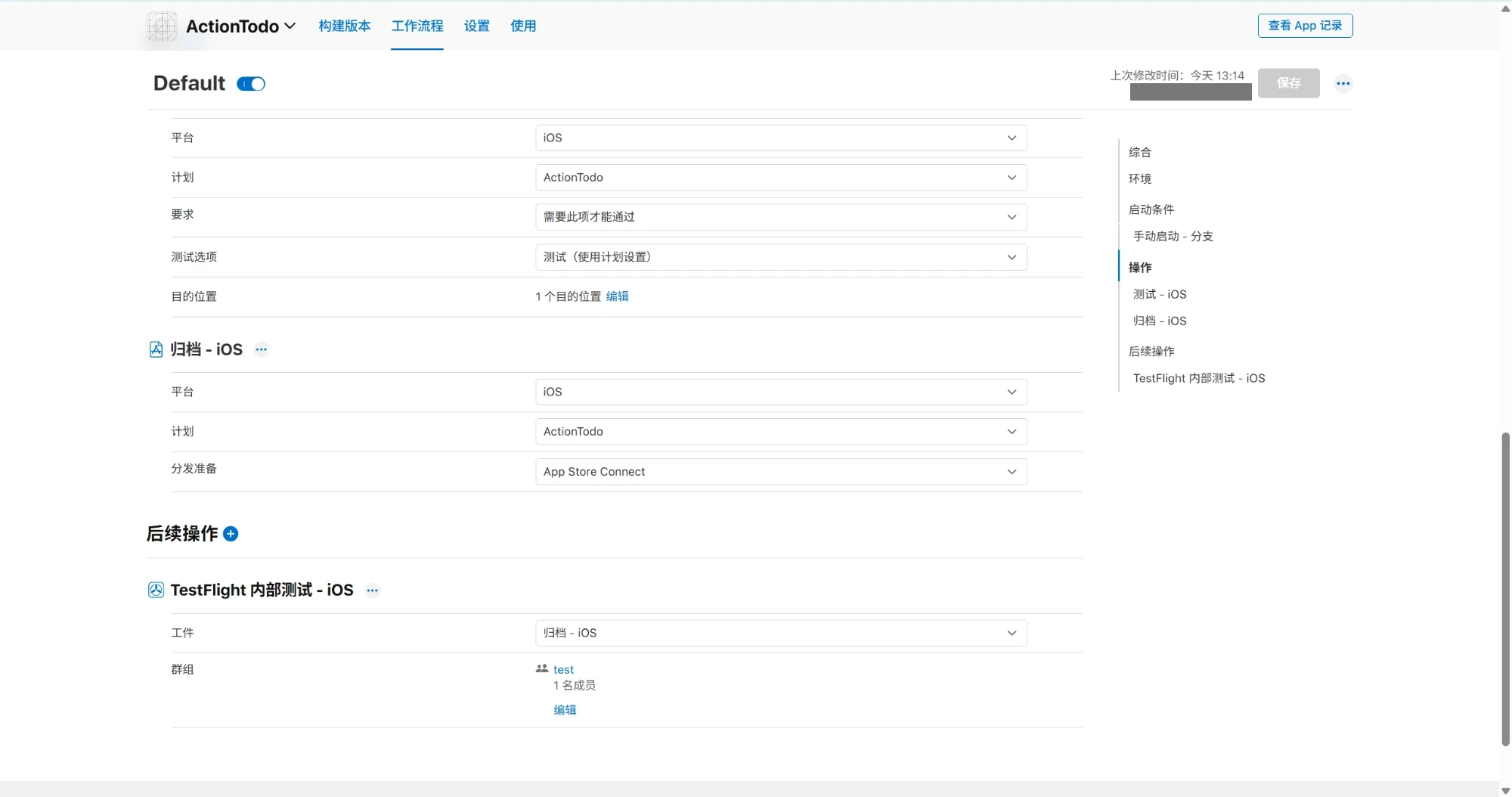Select TestFlight 内部测试 - iOS in the sidebar
Screen dimensions: 1512x797
pos(1199,378)
